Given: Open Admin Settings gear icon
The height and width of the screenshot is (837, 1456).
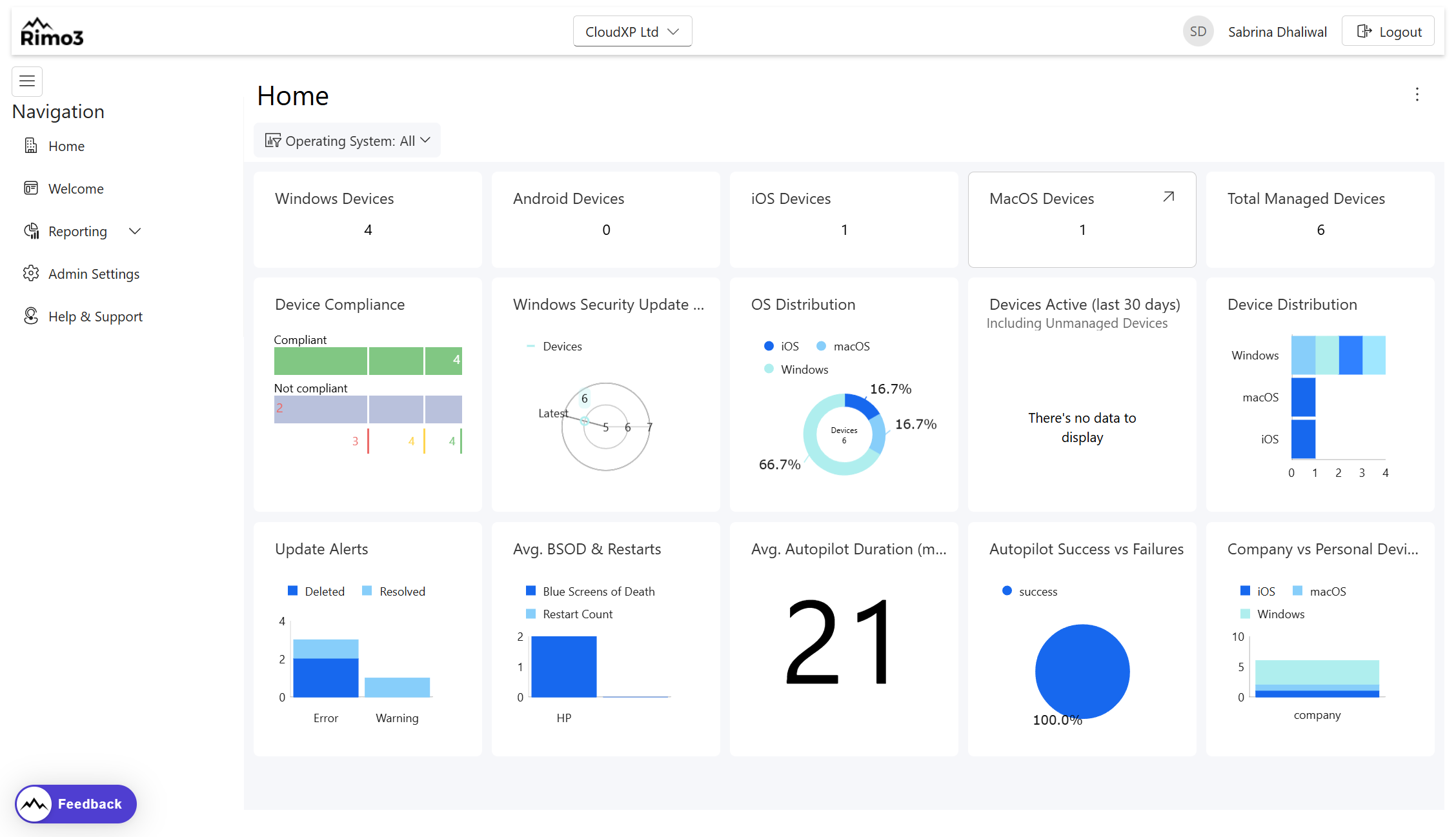Looking at the screenshot, I should pyautogui.click(x=31, y=273).
